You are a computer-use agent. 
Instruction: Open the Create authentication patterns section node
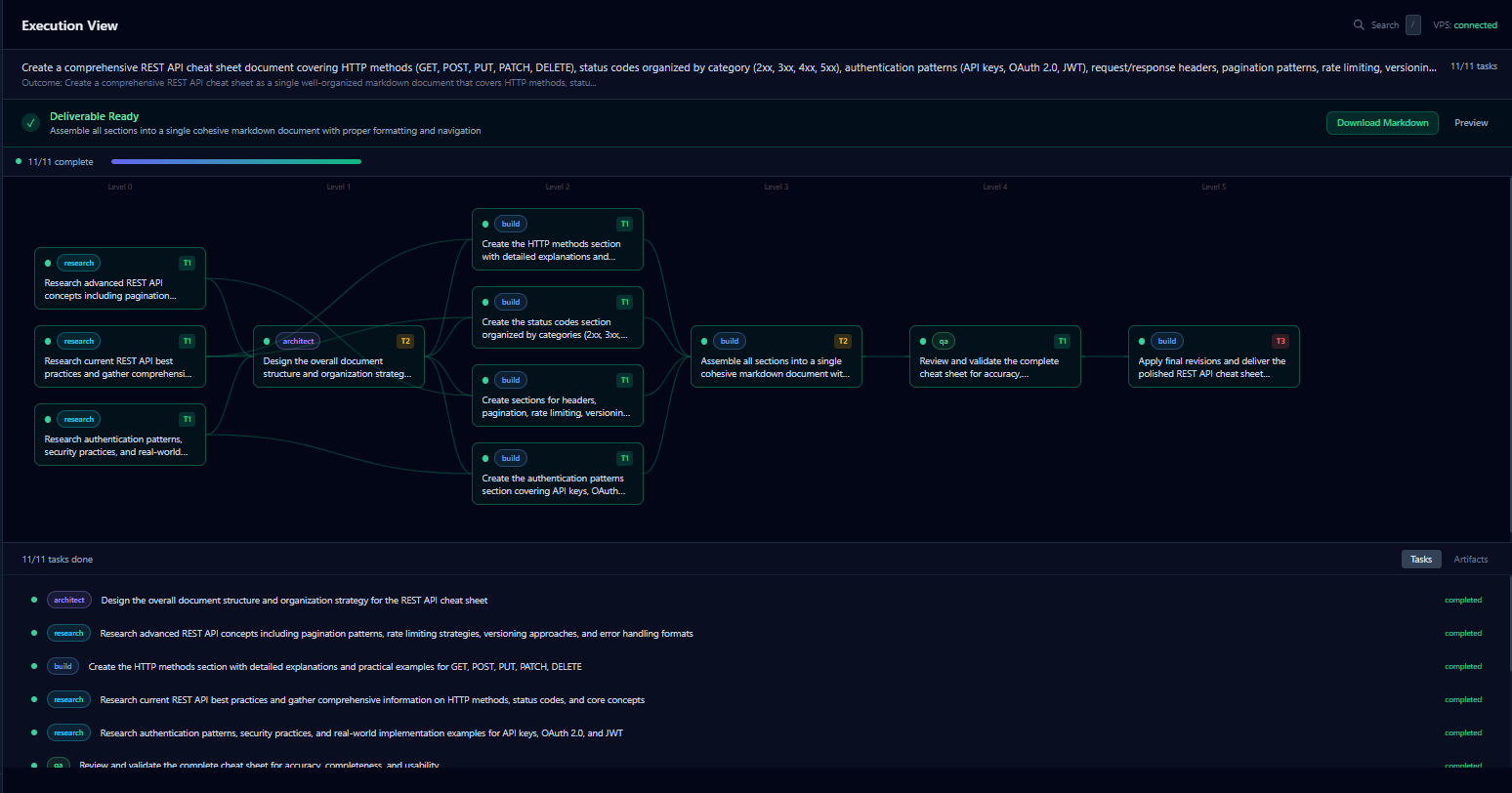(558, 474)
